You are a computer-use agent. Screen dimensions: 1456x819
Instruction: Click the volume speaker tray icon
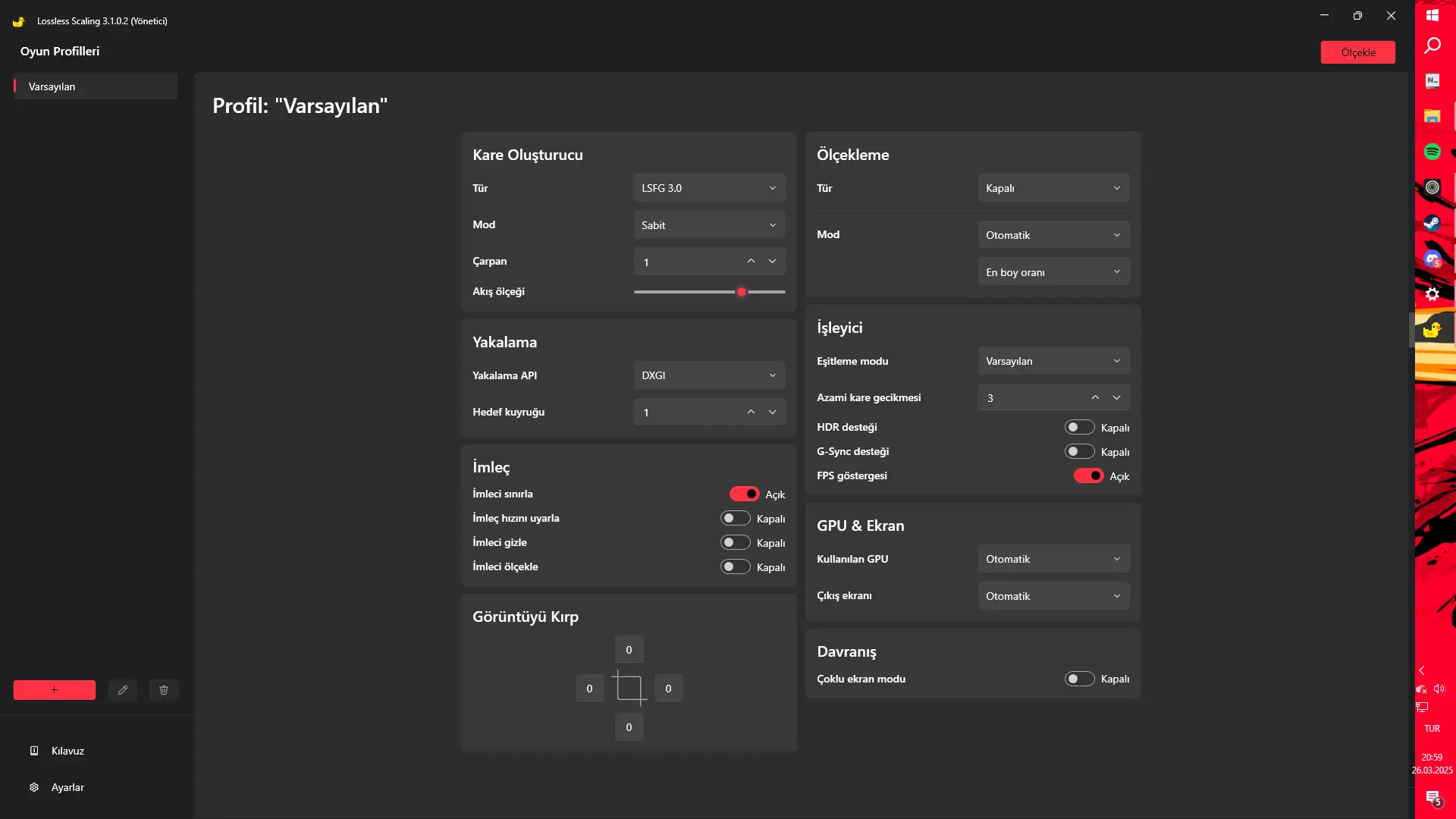[1439, 689]
